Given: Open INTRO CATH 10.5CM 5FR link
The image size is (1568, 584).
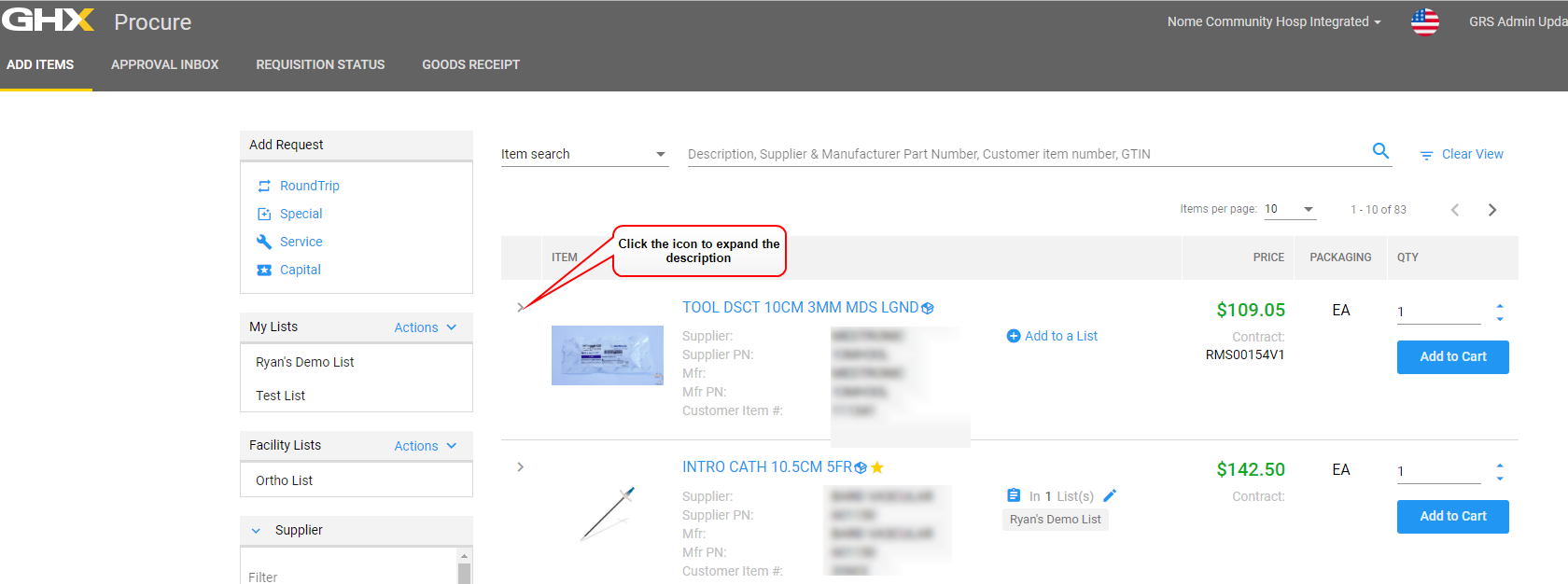Looking at the screenshot, I should click(767, 466).
